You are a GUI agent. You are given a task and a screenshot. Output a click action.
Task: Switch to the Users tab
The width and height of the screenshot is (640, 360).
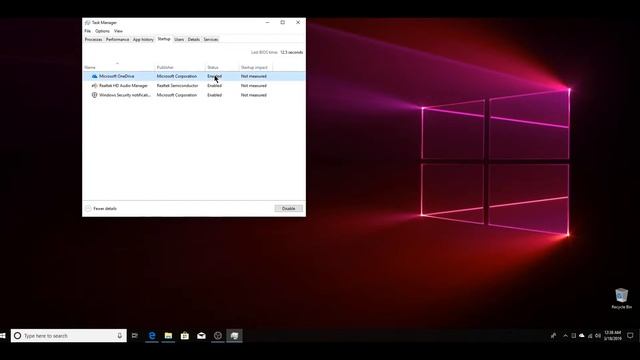[179, 40]
